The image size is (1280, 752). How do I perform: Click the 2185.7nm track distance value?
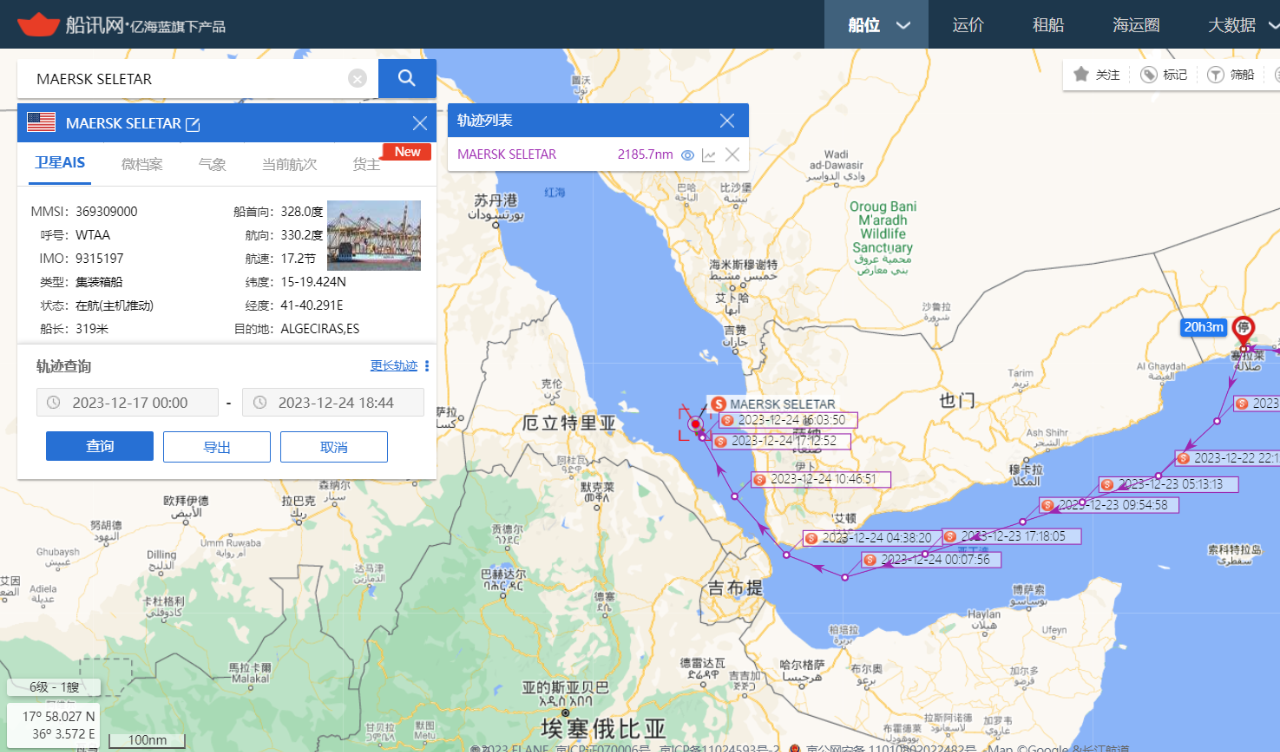[645, 154]
